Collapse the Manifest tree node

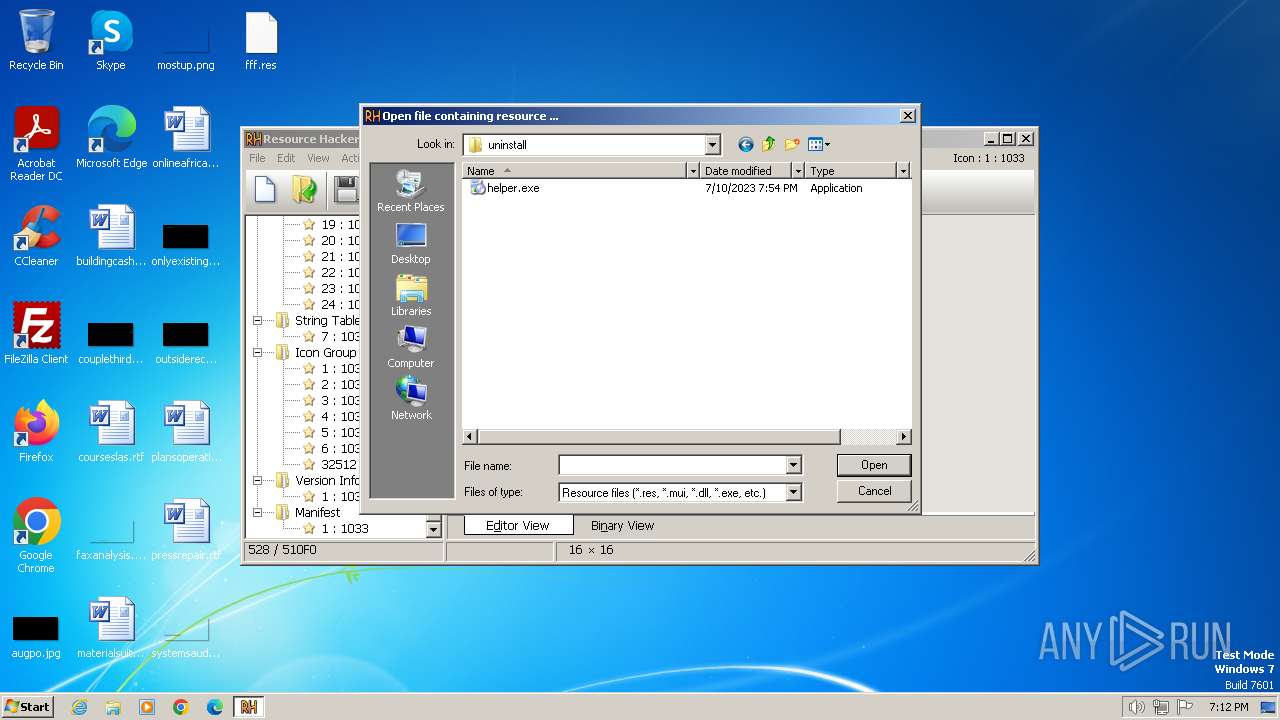[257, 513]
